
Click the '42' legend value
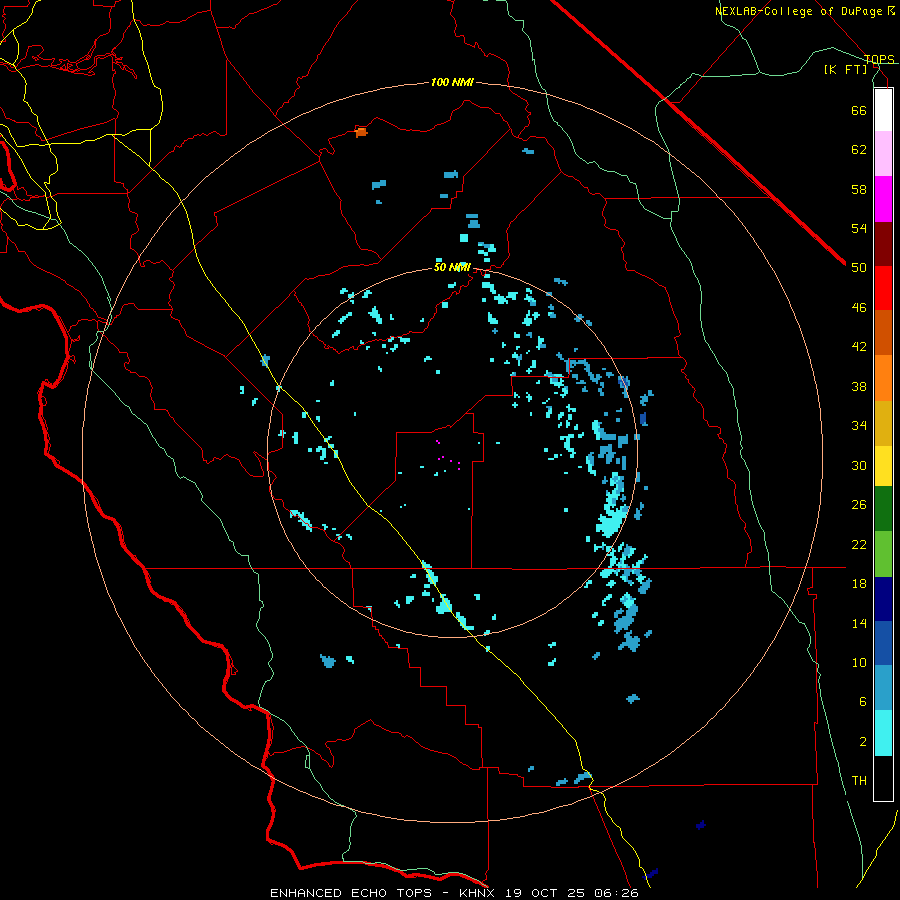[x=859, y=347]
